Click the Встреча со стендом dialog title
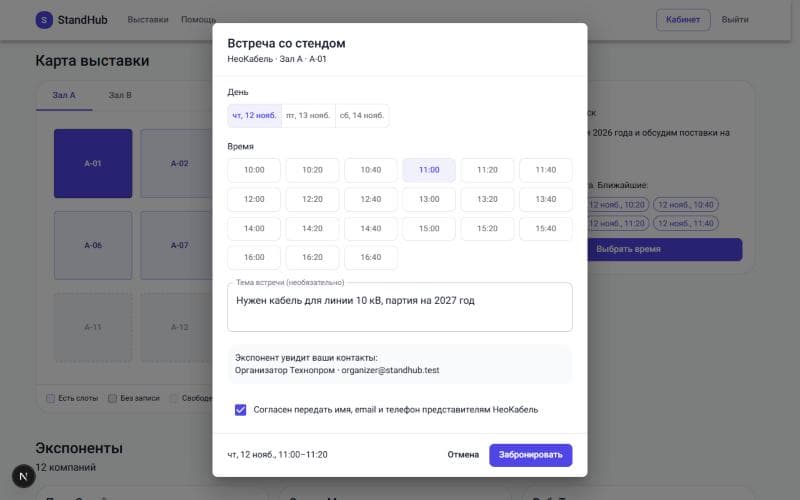 pyautogui.click(x=286, y=43)
